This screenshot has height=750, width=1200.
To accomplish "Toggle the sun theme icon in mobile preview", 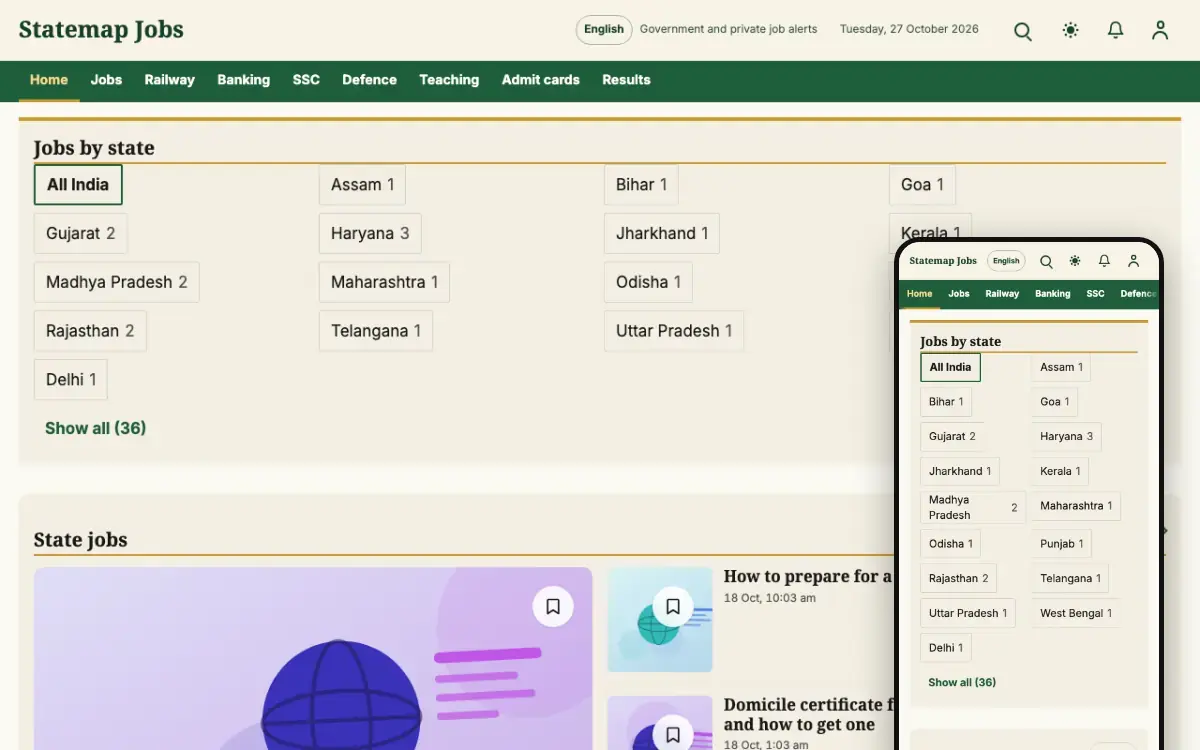I will (x=1075, y=261).
